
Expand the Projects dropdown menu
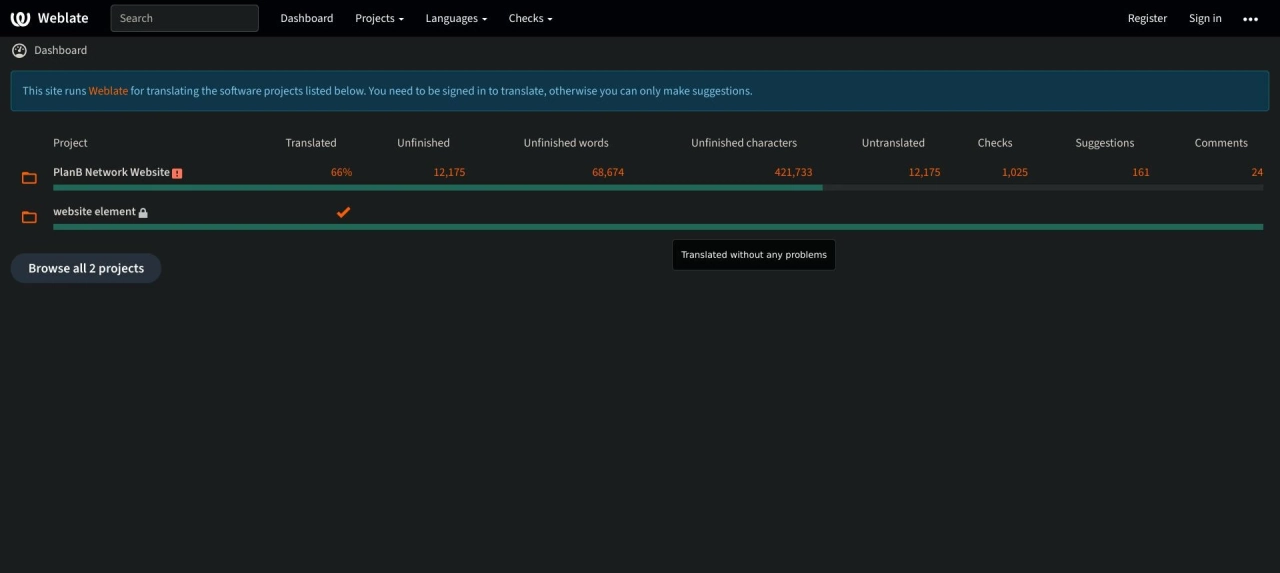(379, 18)
